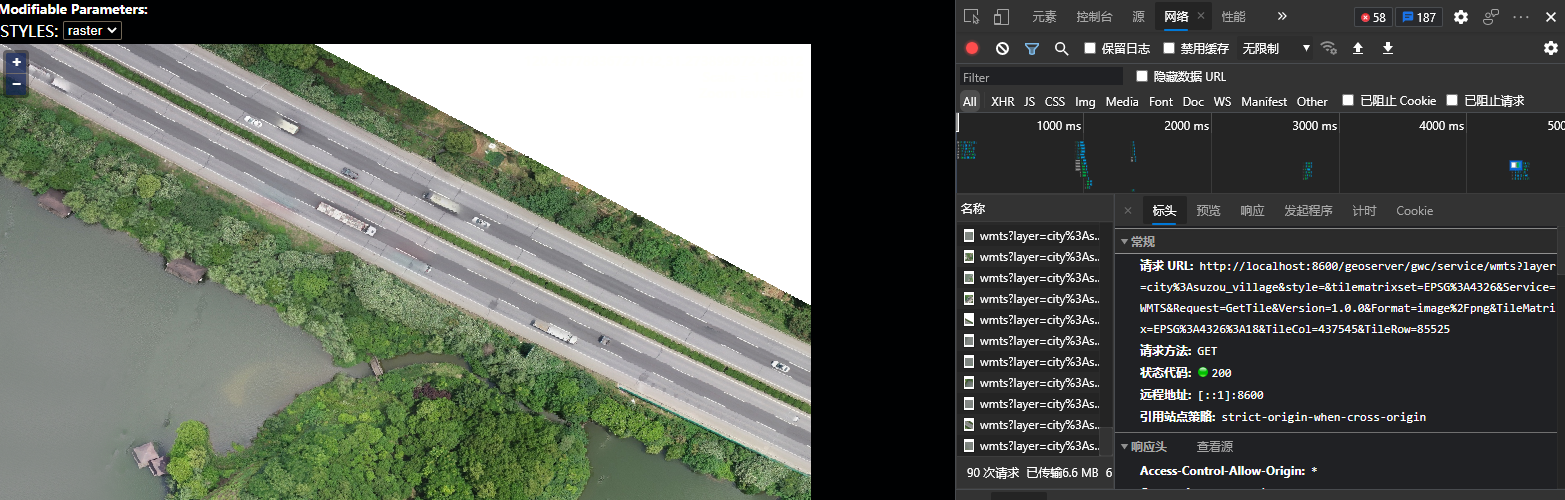
Task: Click the network timeline overview
Action: (x=1260, y=151)
